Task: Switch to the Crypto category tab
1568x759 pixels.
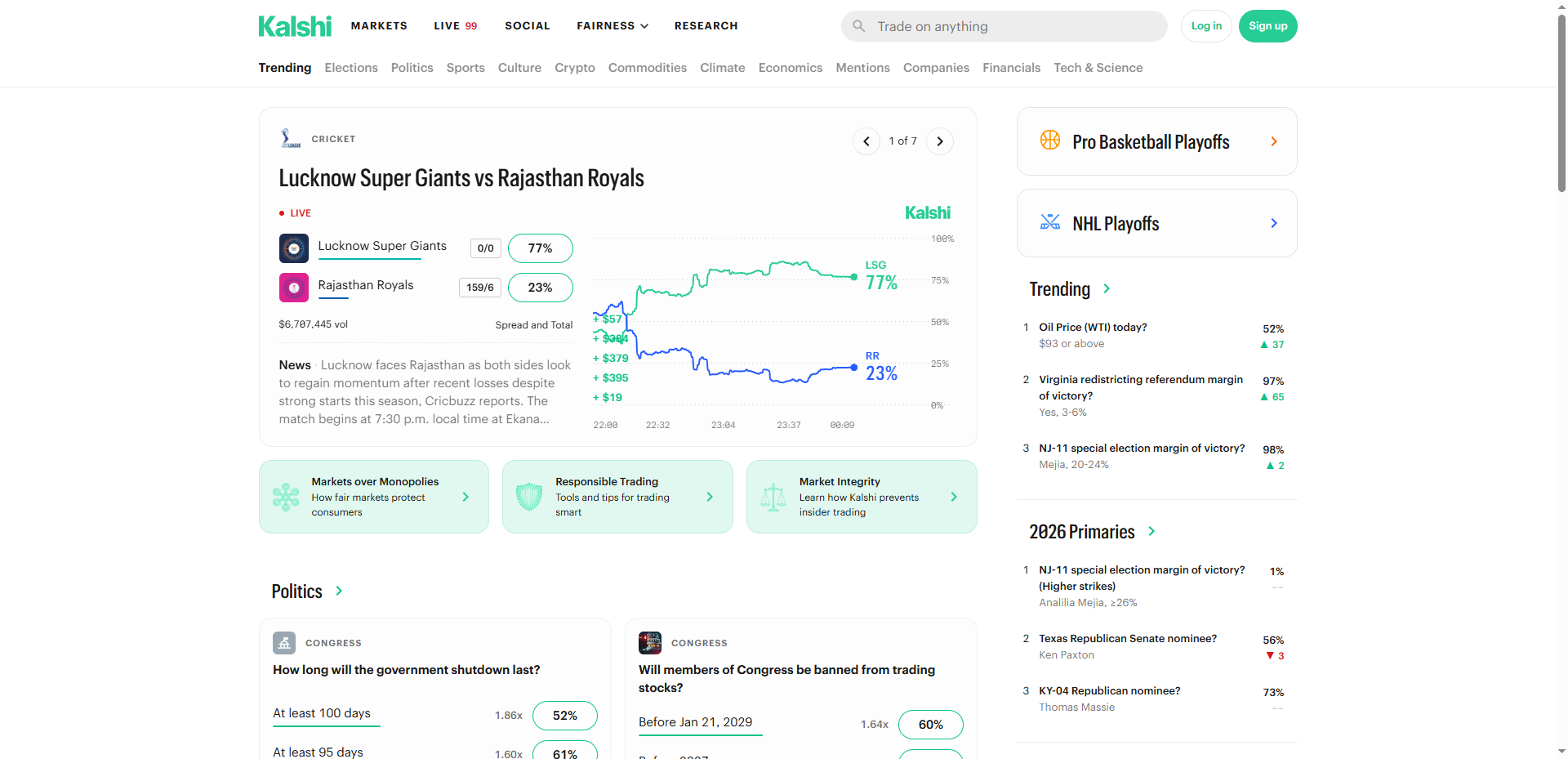Action: [574, 68]
